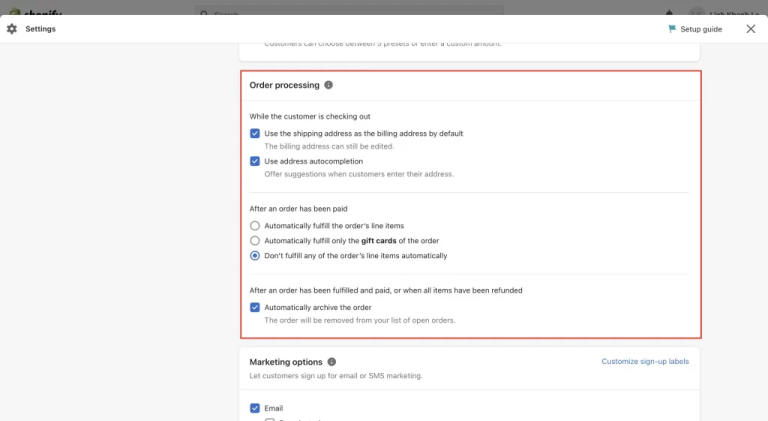Click the Order processing info icon
The height and width of the screenshot is (421, 768).
tap(329, 86)
